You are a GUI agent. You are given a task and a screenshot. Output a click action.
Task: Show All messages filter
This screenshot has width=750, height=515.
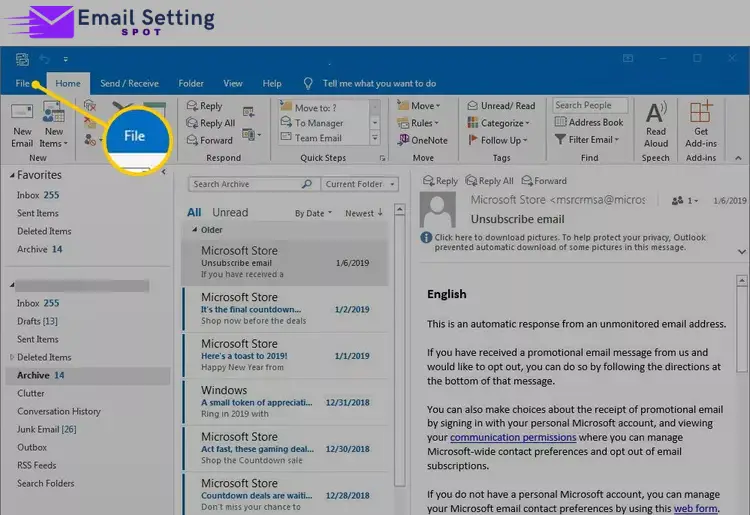pos(194,212)
